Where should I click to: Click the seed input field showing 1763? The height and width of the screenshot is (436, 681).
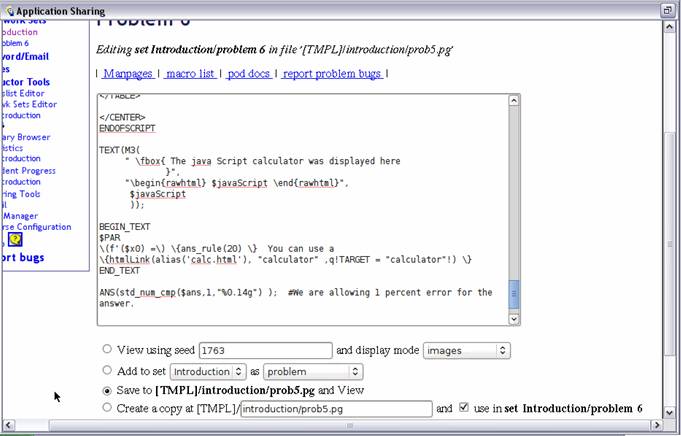pos(265,351)
